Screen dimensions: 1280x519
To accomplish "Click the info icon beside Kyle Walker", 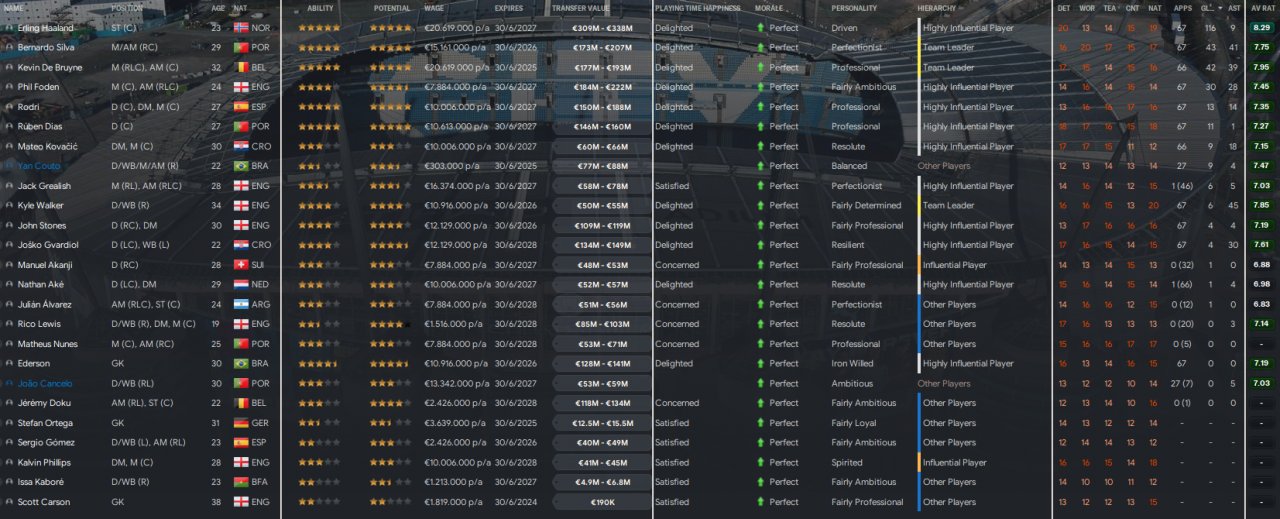I will [9, 206].
